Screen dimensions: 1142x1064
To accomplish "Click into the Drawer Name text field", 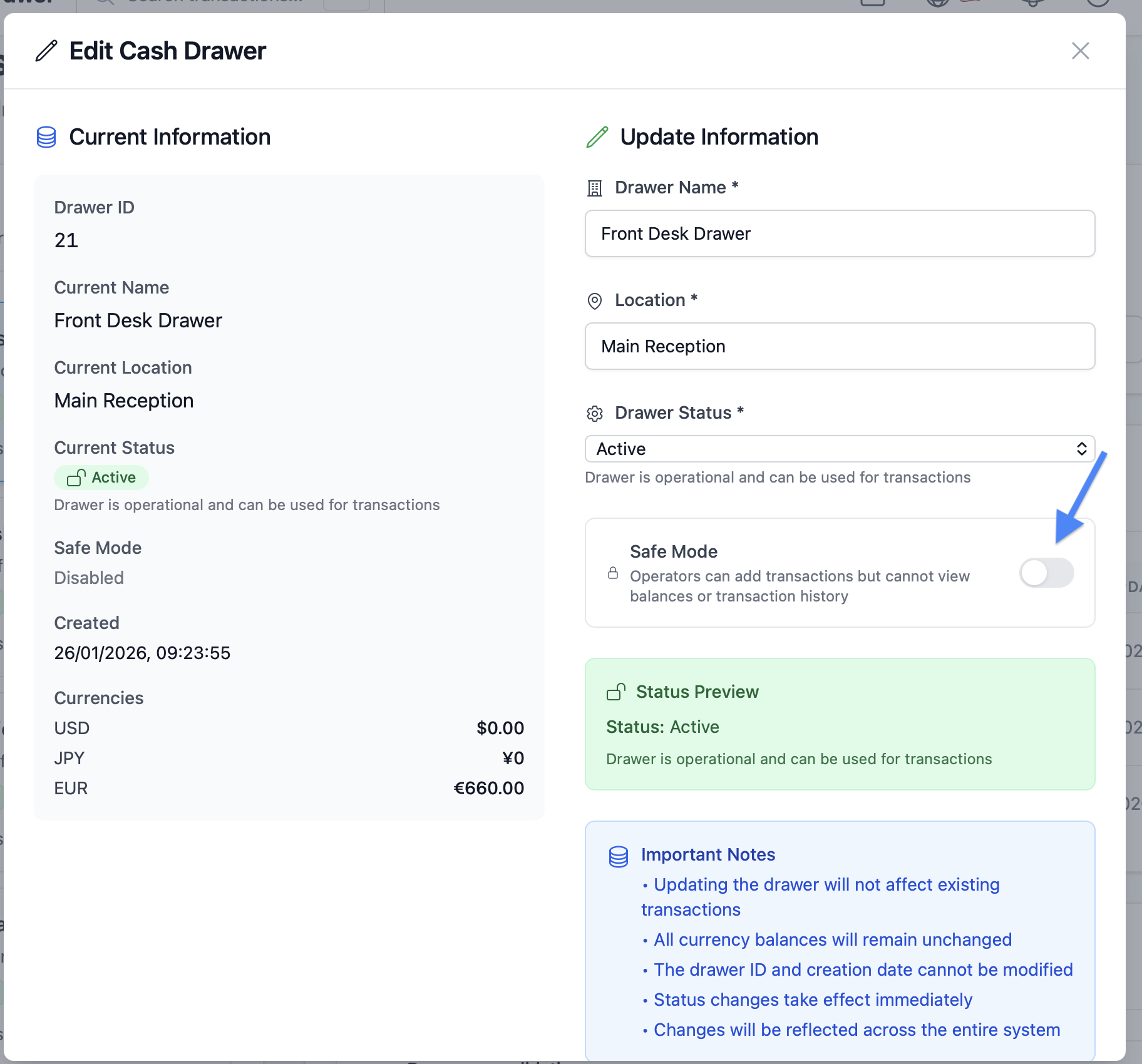I will pyautogui.click(x=839, y=233).
